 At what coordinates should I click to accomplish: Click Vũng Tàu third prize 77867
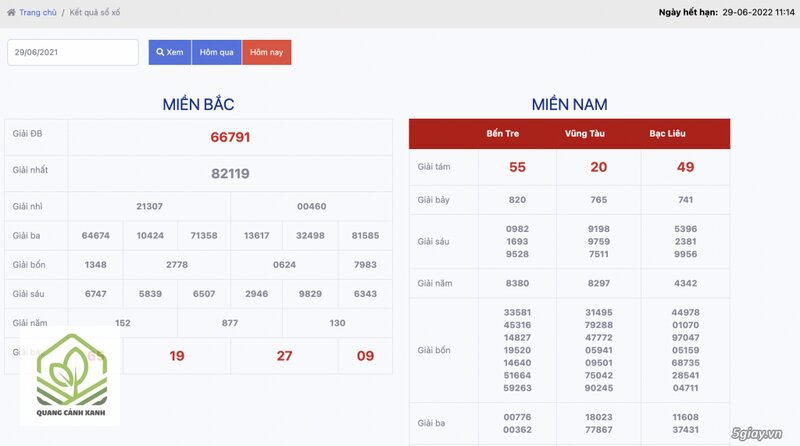pyautogui.click(x=598, y=430)
